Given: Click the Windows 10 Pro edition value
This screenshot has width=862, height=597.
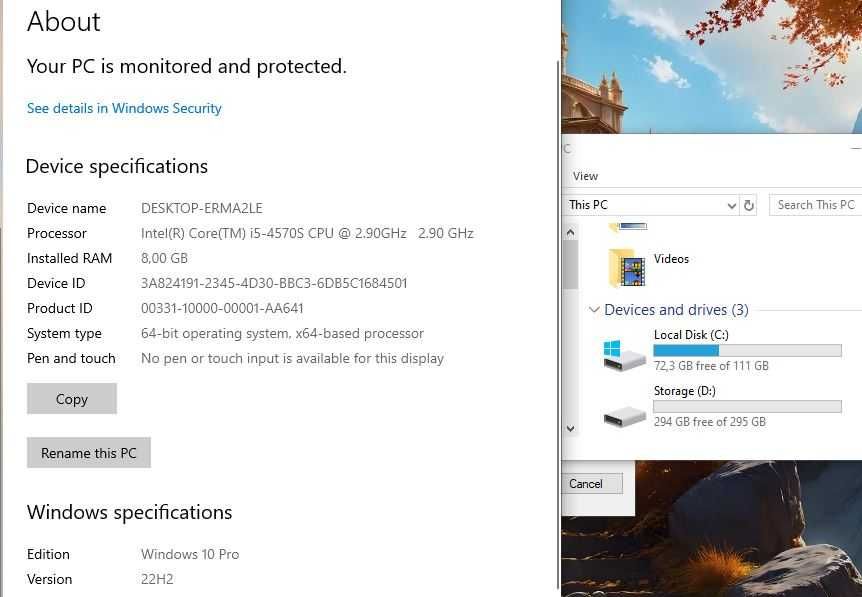Looking at the screenshot, I should pos(190,554).
